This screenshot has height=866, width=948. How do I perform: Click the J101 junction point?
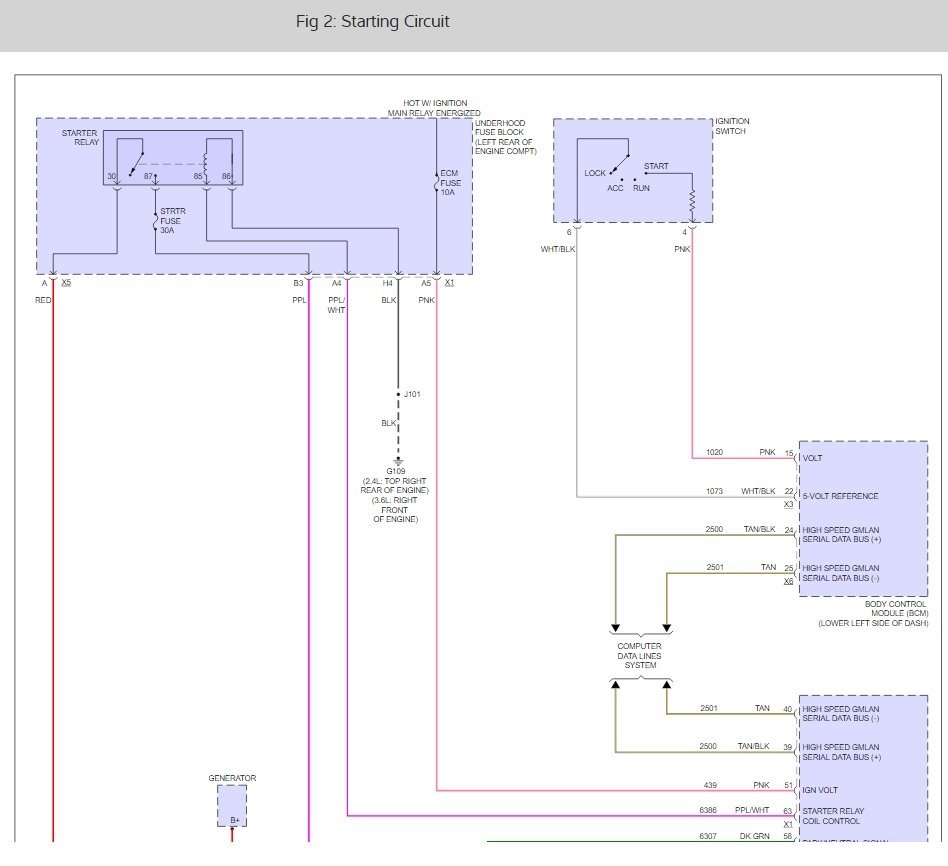coord(398,395)
